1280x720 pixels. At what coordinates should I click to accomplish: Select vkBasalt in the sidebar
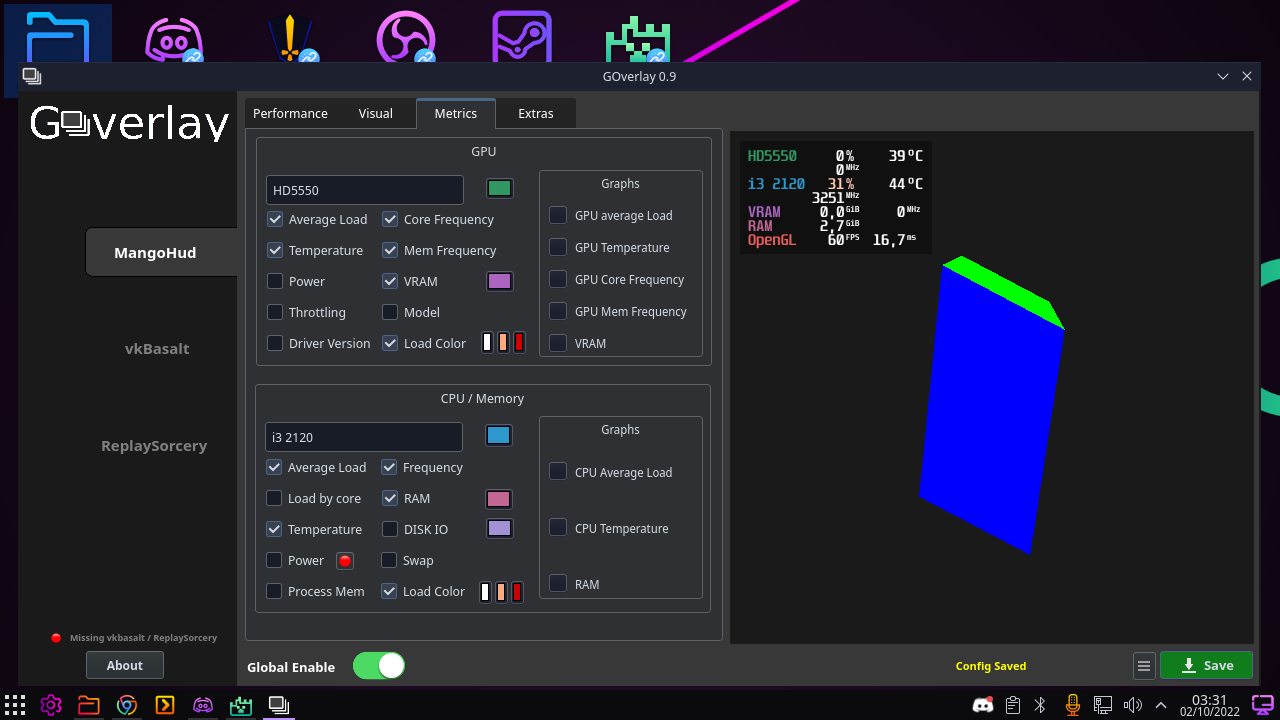point(157,349)
